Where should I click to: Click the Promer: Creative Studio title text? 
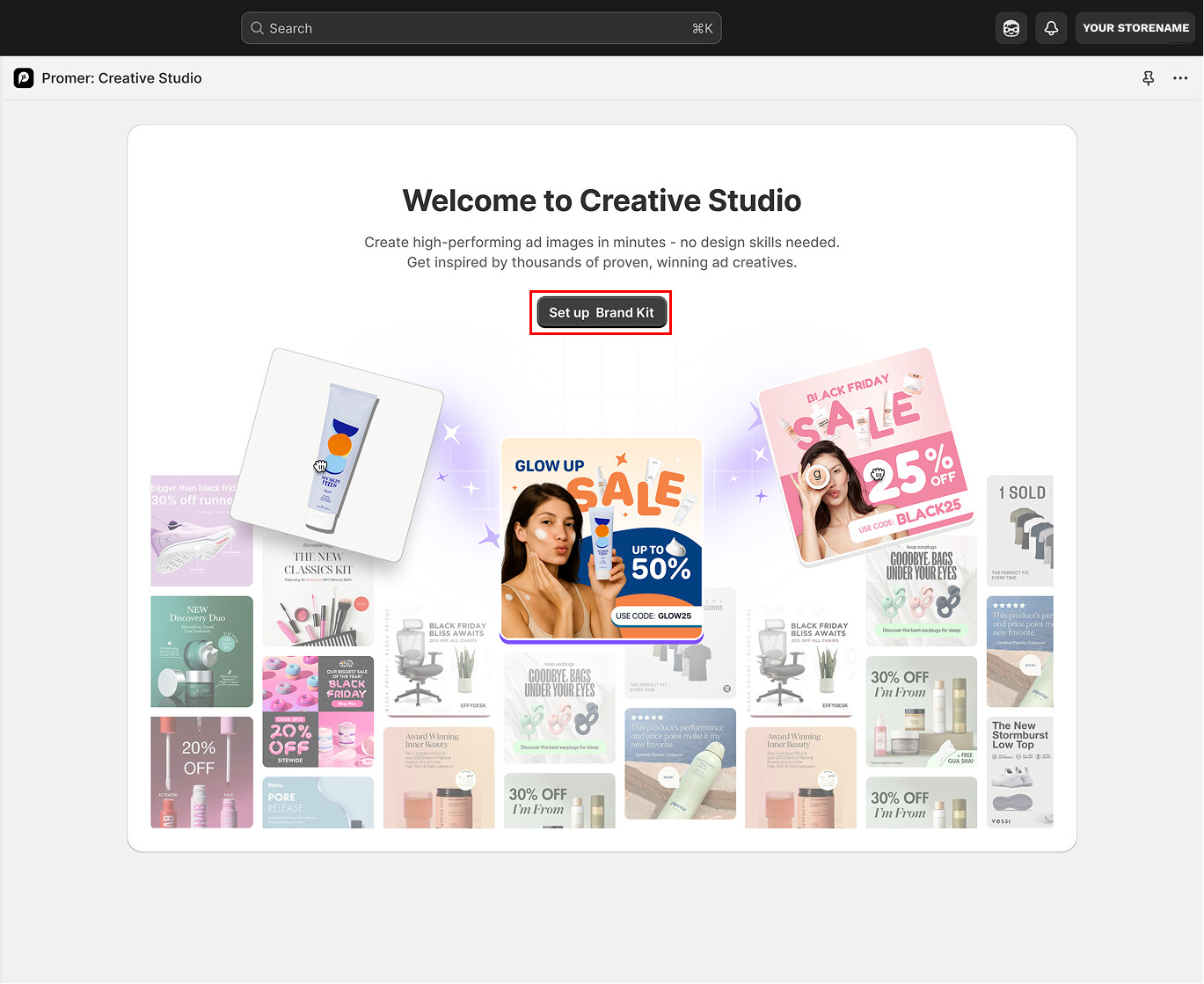121,78
